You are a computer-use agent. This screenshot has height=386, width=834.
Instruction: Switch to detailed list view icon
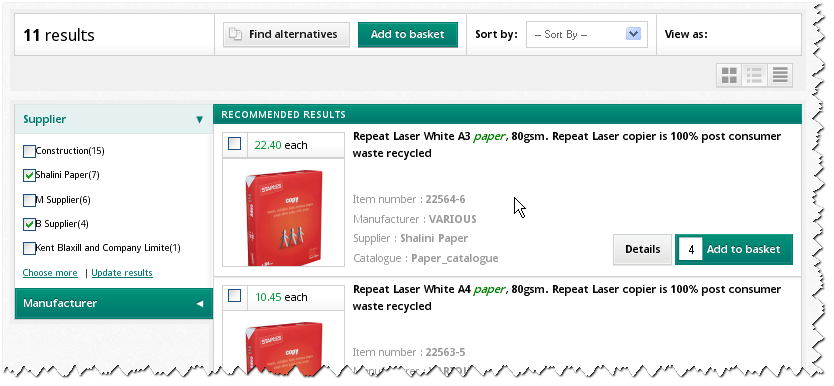[x=754, y=75]
